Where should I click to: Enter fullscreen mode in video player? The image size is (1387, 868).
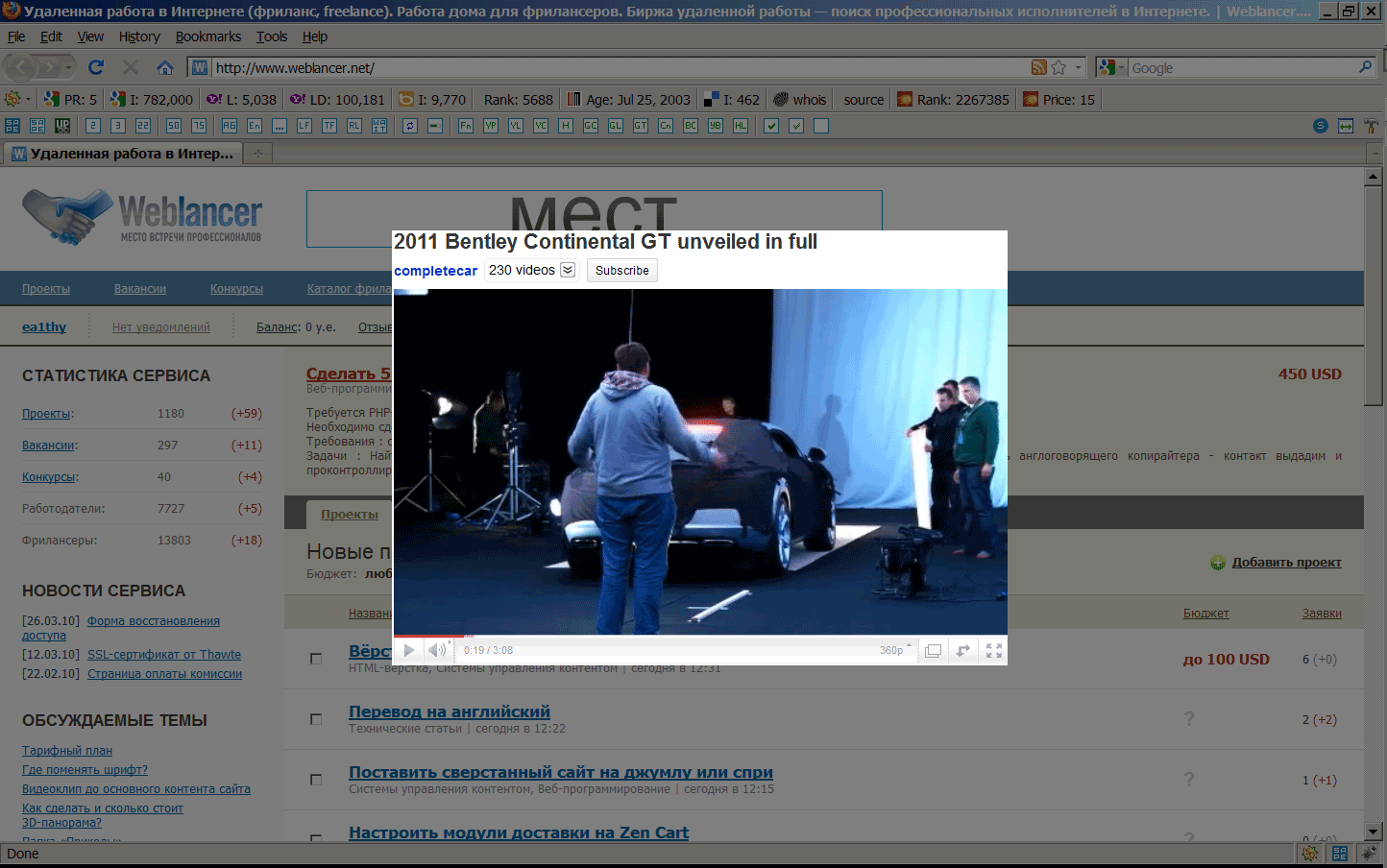(x=994, y=650)
